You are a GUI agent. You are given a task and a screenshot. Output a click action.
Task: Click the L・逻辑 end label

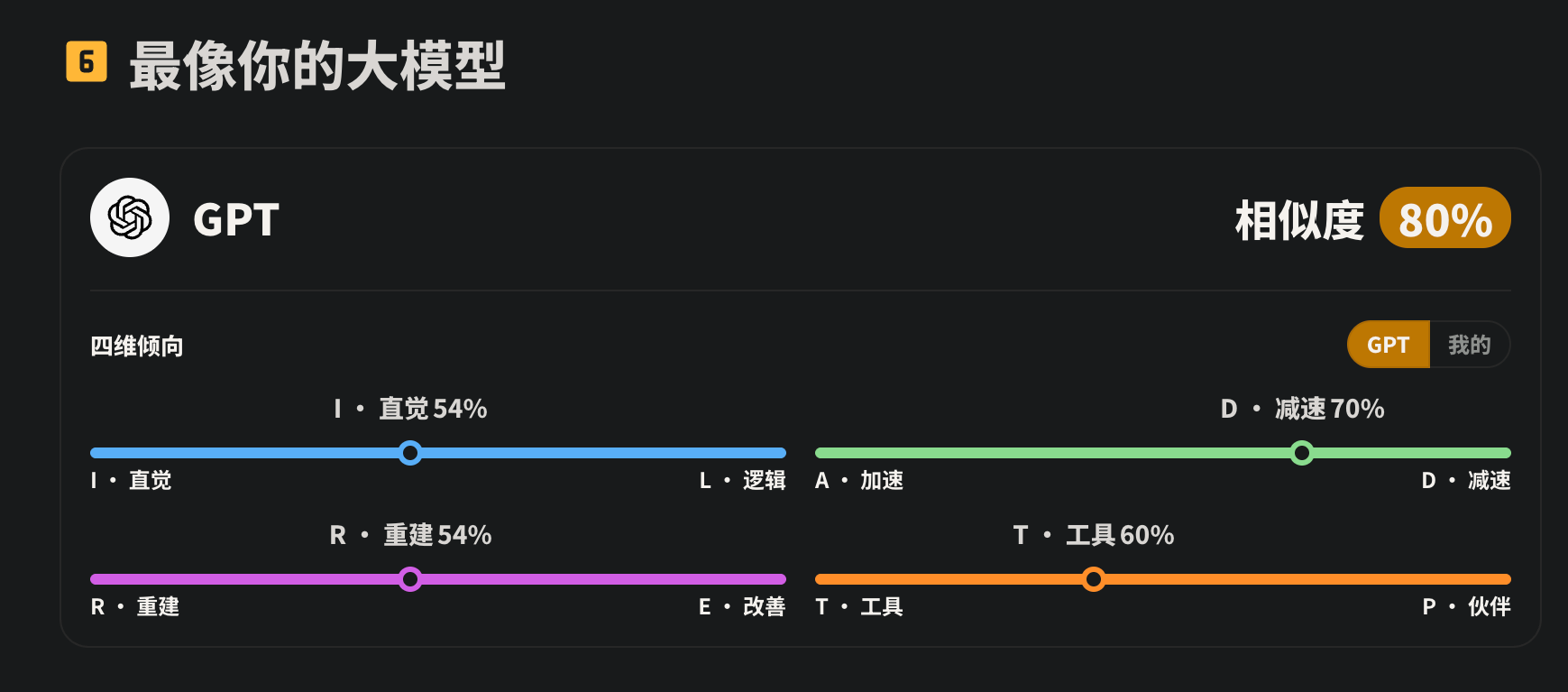pos(743,481)
